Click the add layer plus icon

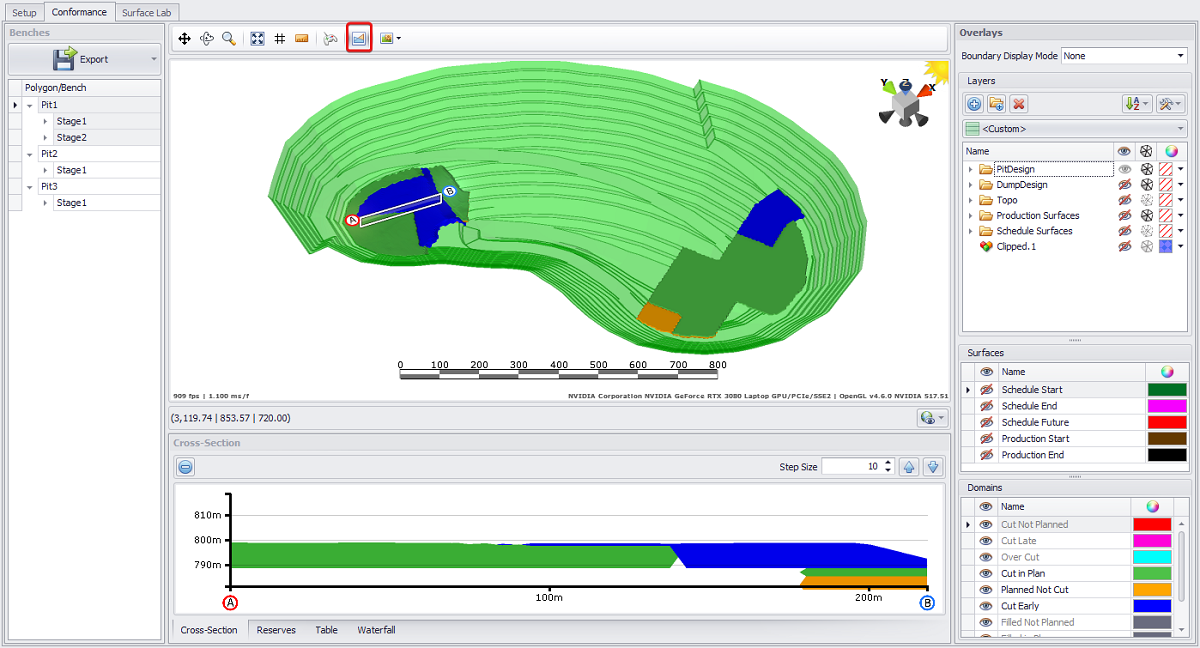pyautogui.click(x=975, y=104)
